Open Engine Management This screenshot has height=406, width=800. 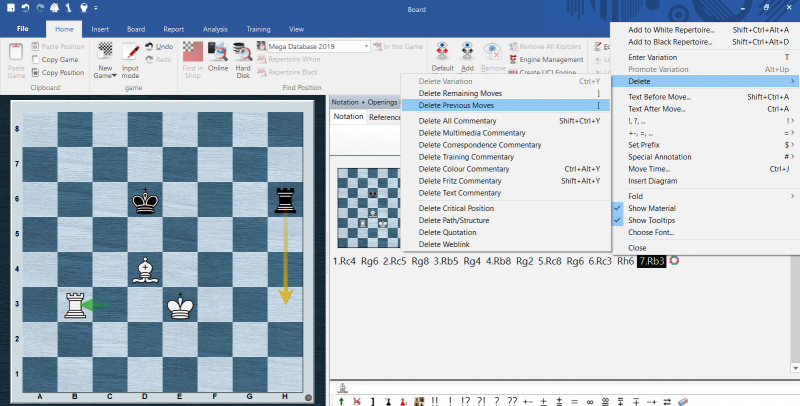(x=546, y=60)
